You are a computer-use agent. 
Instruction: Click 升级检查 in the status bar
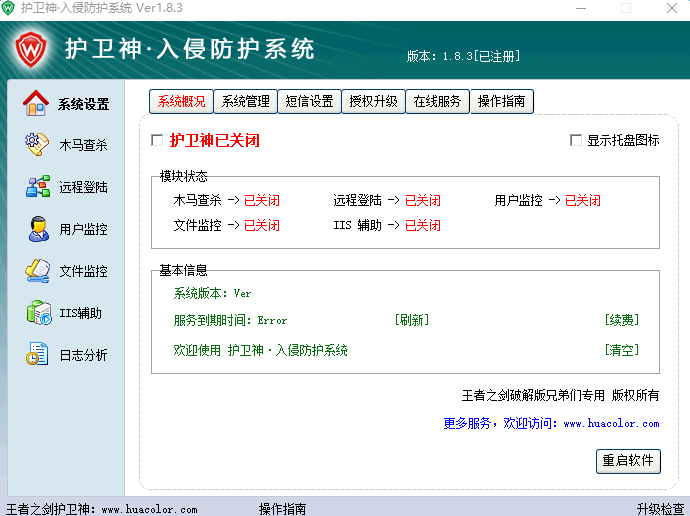tap(660, 509)
